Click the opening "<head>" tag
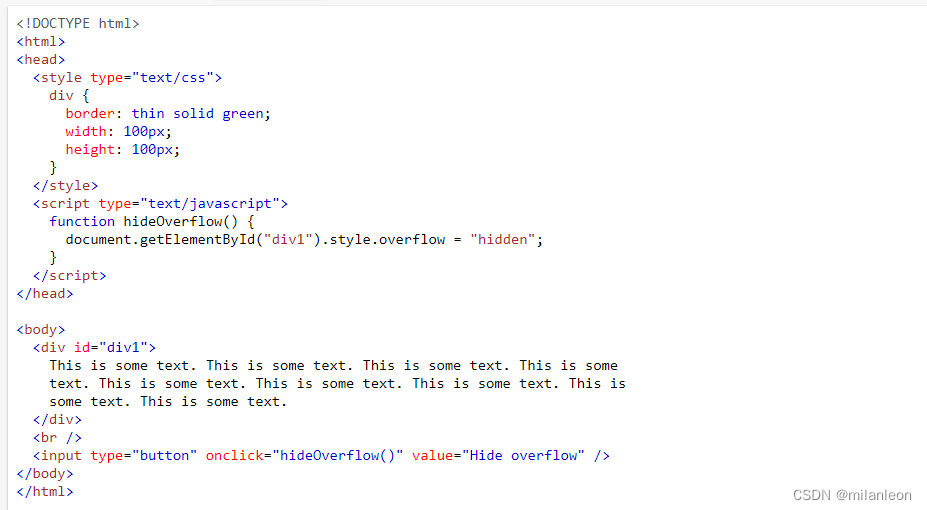 point(41,60)
